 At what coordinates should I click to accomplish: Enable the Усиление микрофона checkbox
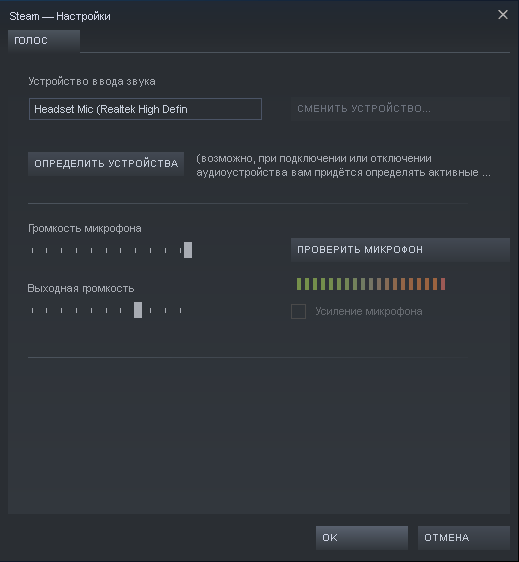pos(298,311)
